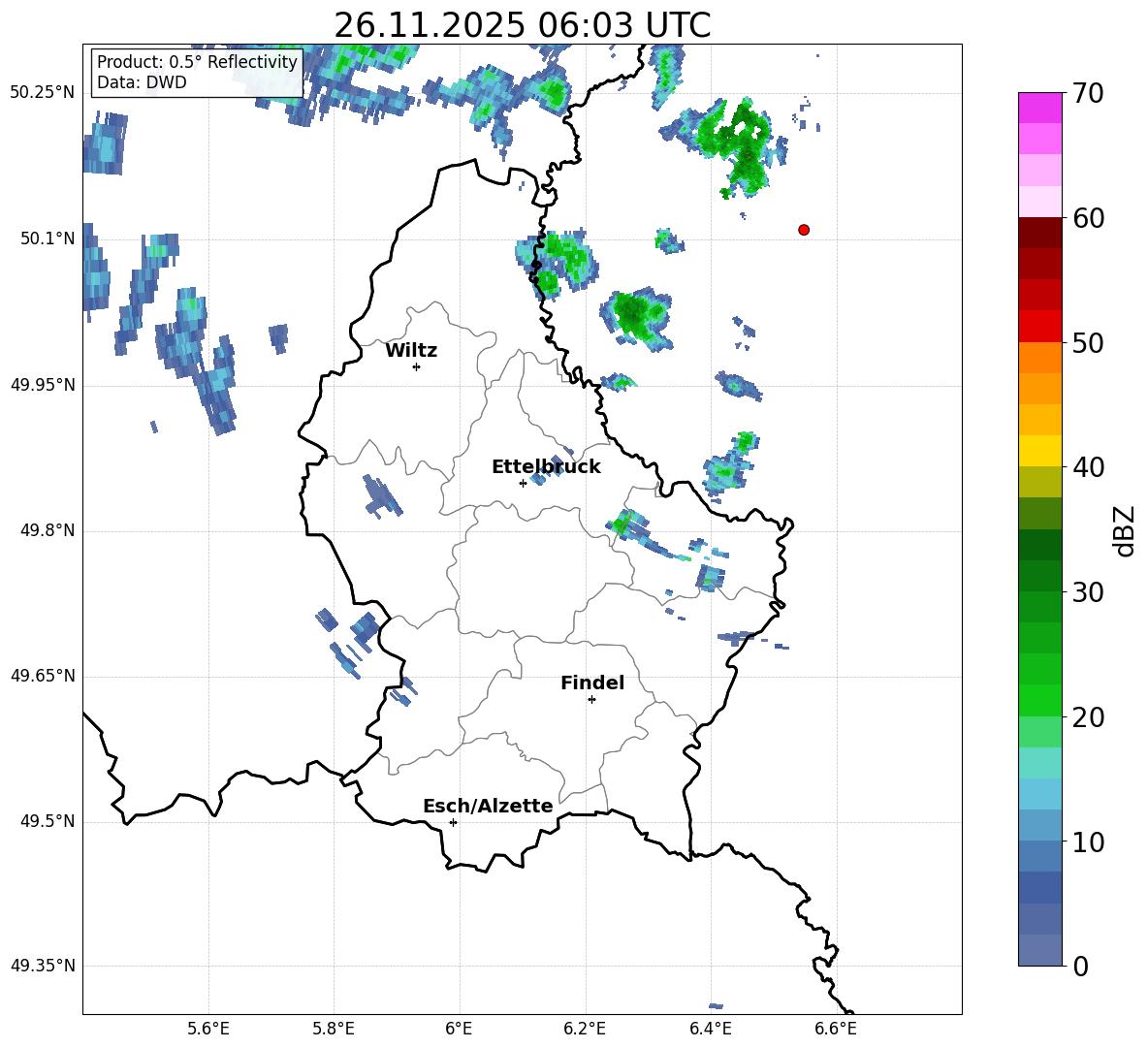Select the Findel city label
Viewport: 1148px width, 1048px height.
[x=592, y=683]
